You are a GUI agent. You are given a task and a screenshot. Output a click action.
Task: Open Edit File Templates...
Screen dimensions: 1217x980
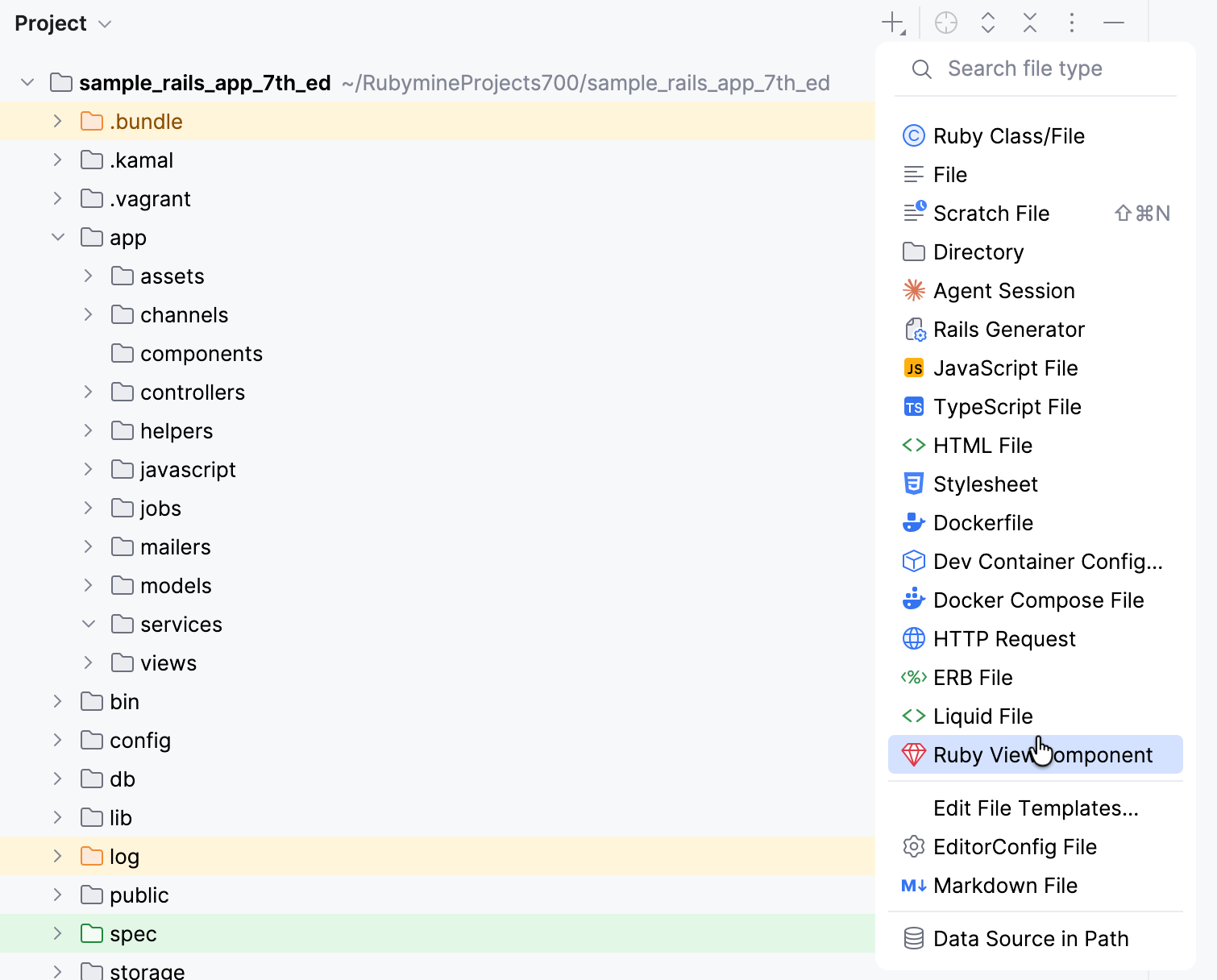click(1036, 808)
